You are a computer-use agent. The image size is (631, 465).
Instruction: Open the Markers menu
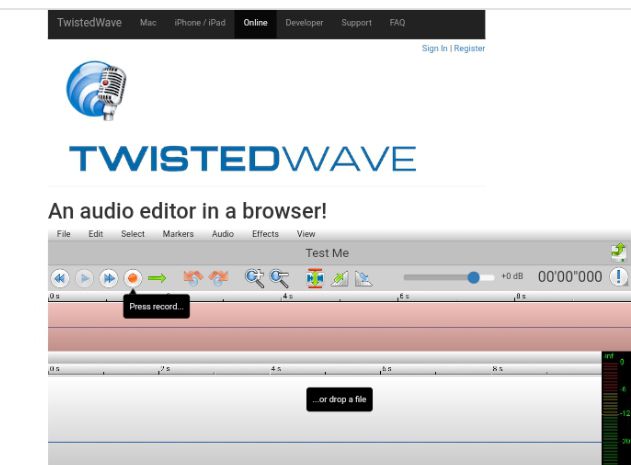pyautogui.click(x=178, y=234)
